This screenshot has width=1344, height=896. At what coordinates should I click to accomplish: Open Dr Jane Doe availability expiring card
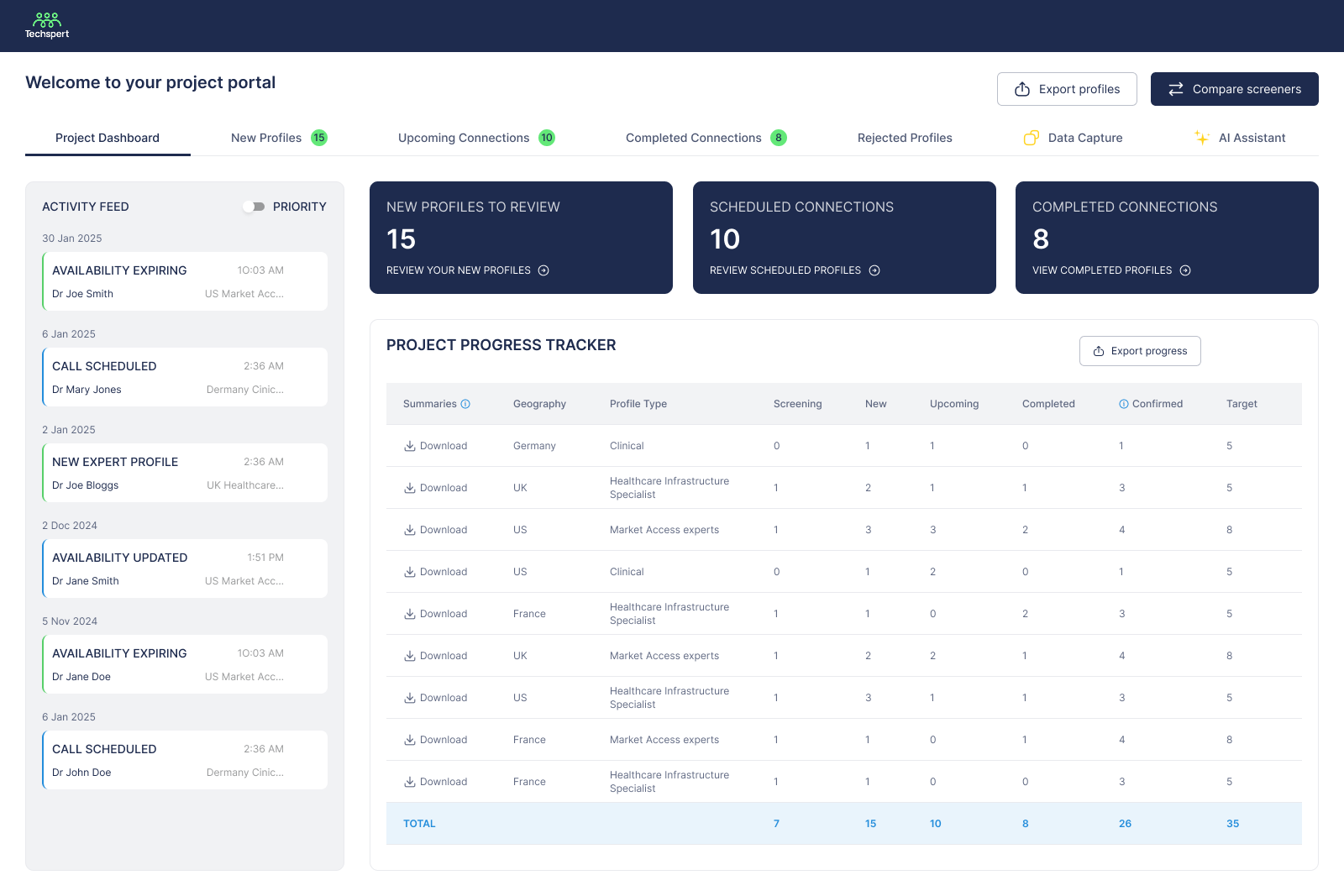click(185, 664)
